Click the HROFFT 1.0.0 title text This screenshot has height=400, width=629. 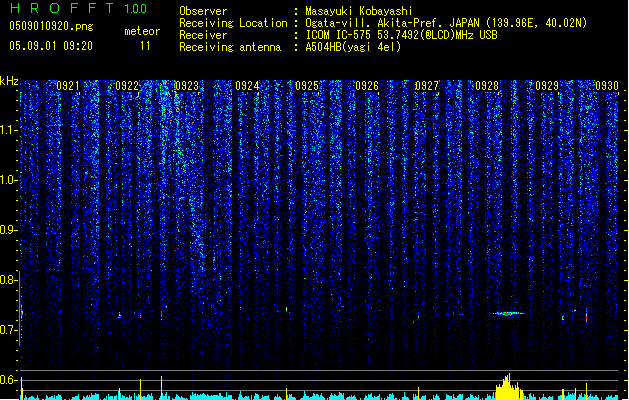(x=78, y=8)
